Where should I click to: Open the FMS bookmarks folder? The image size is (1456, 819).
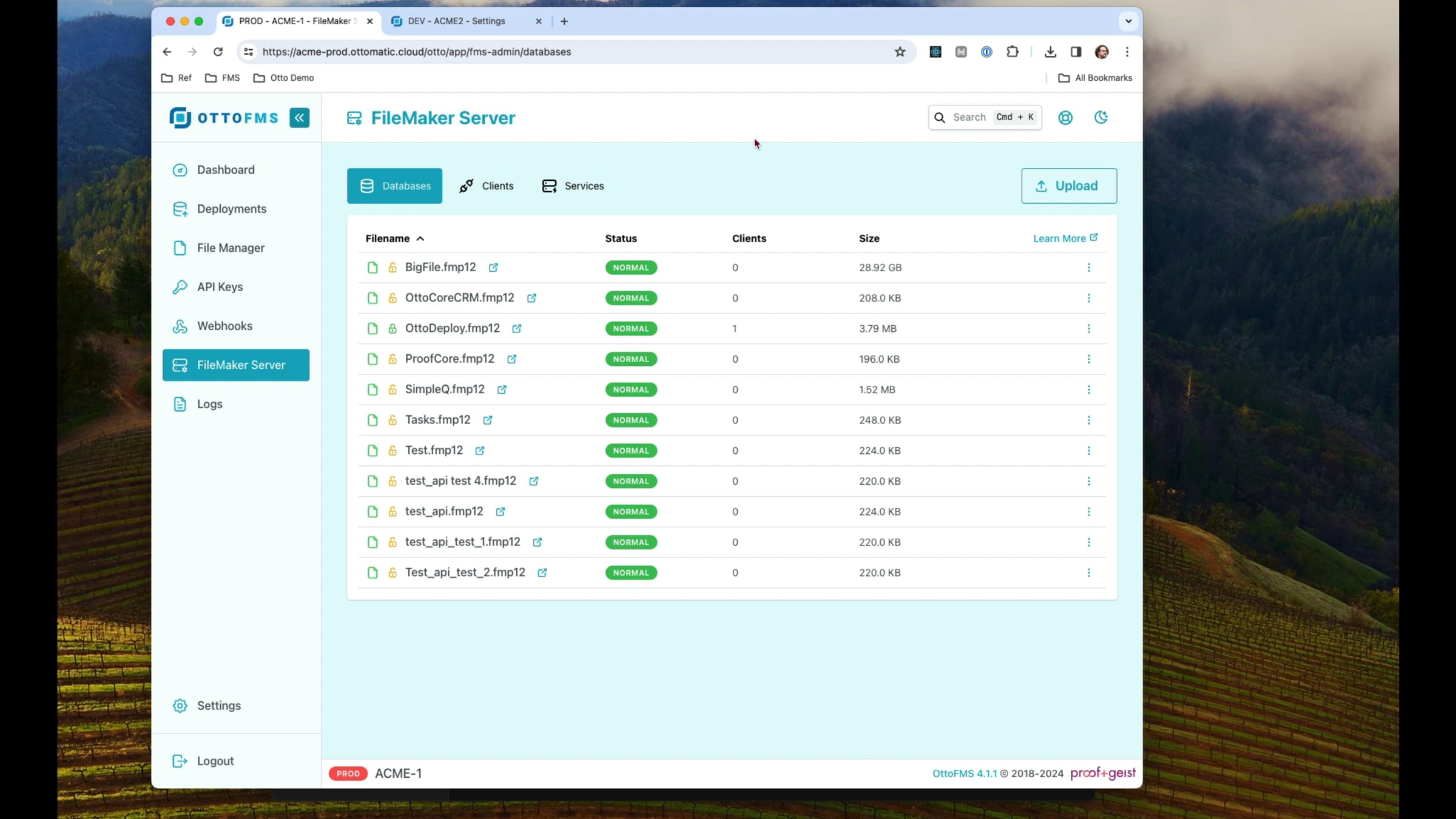pos(223,78)
